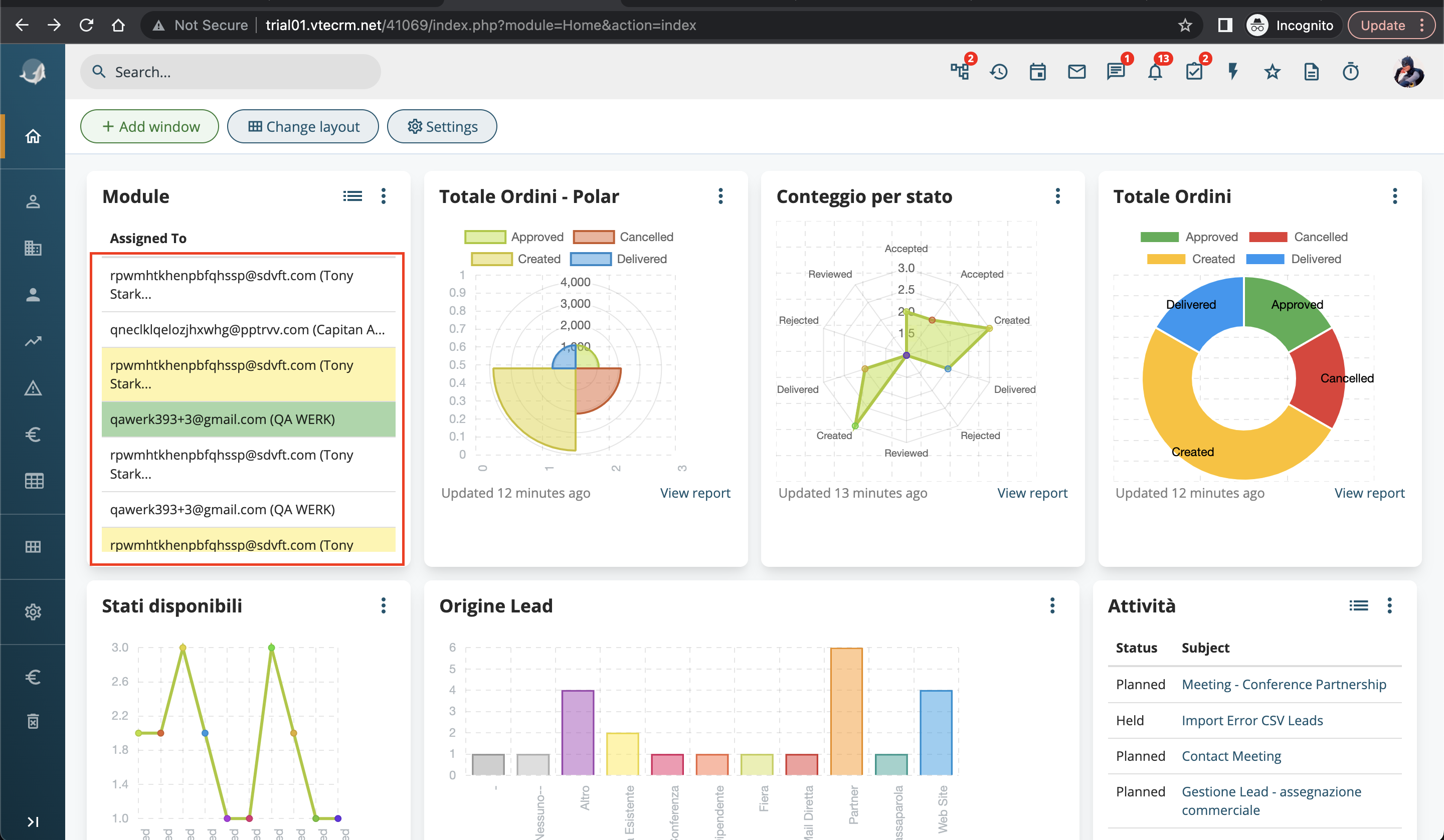Open the stopwatch timer icon
This screenshot has height=840, width=1444.
[1351, 72]
